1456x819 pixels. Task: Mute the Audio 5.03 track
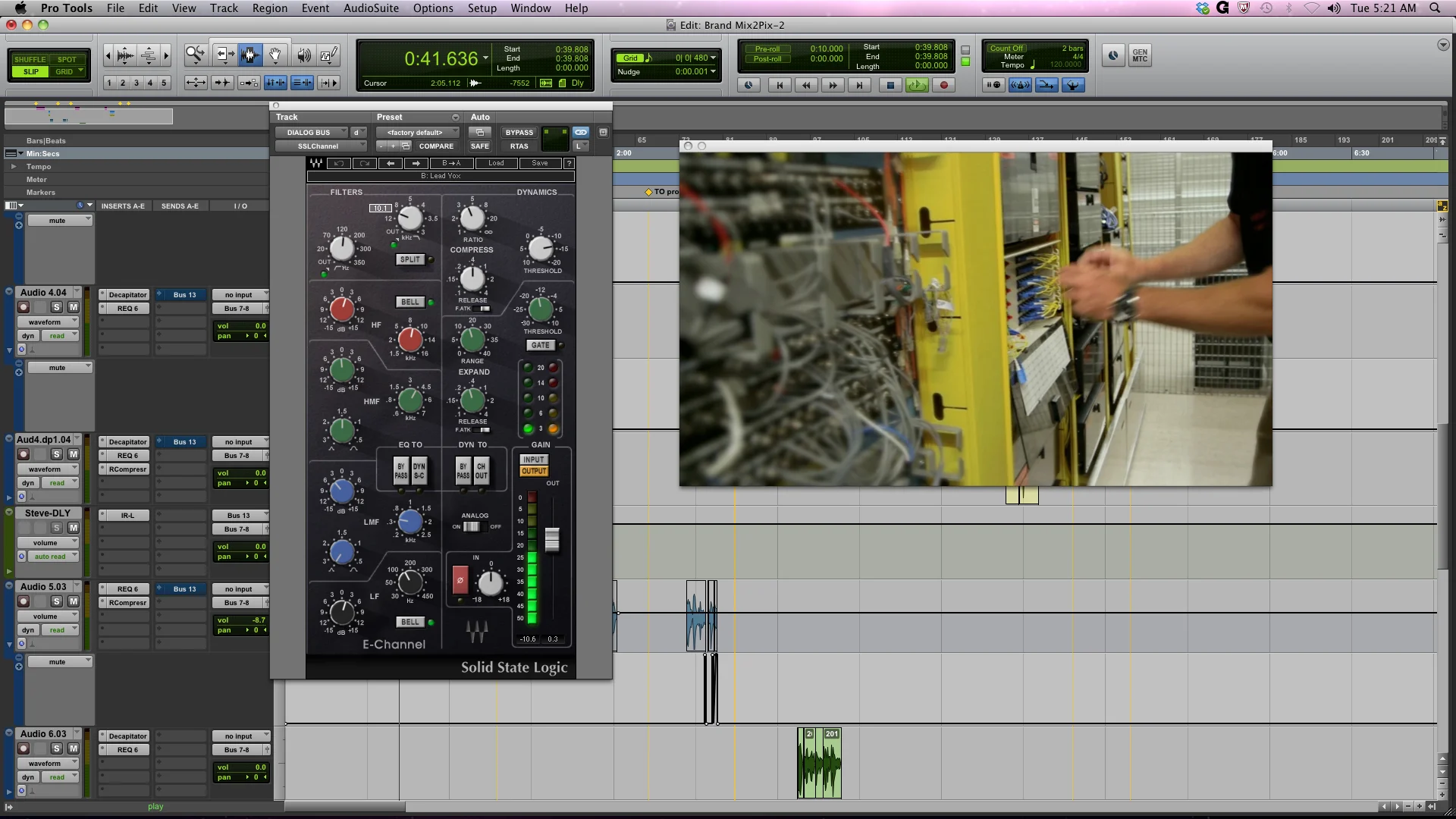click(x=74, y=601)
